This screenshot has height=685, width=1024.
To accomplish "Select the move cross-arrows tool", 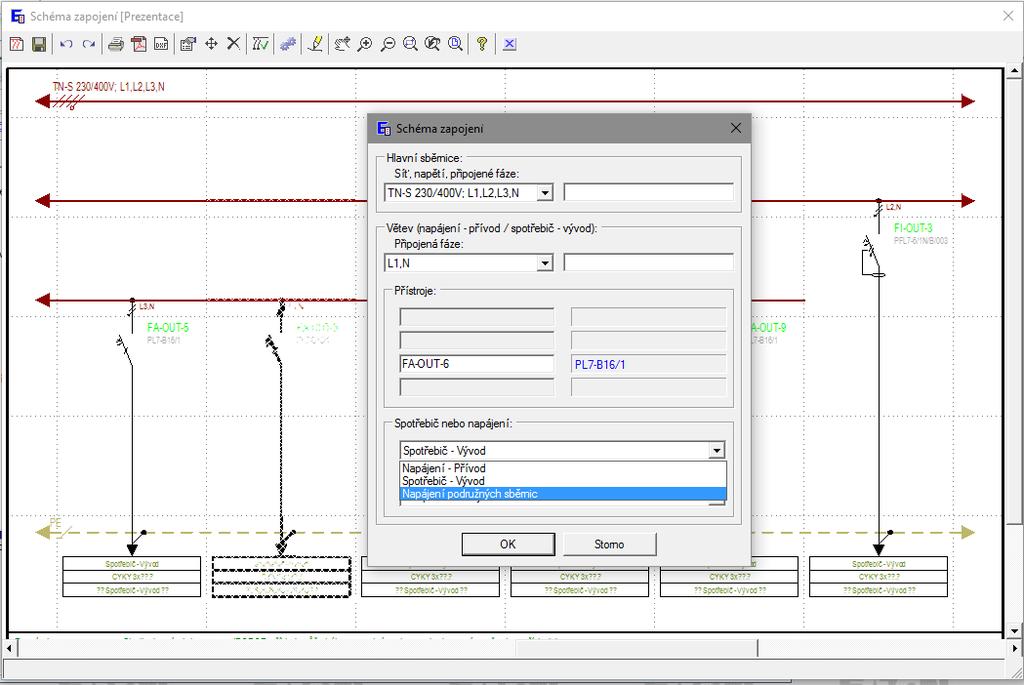I will pyautogui.click(x=211, y=44).
